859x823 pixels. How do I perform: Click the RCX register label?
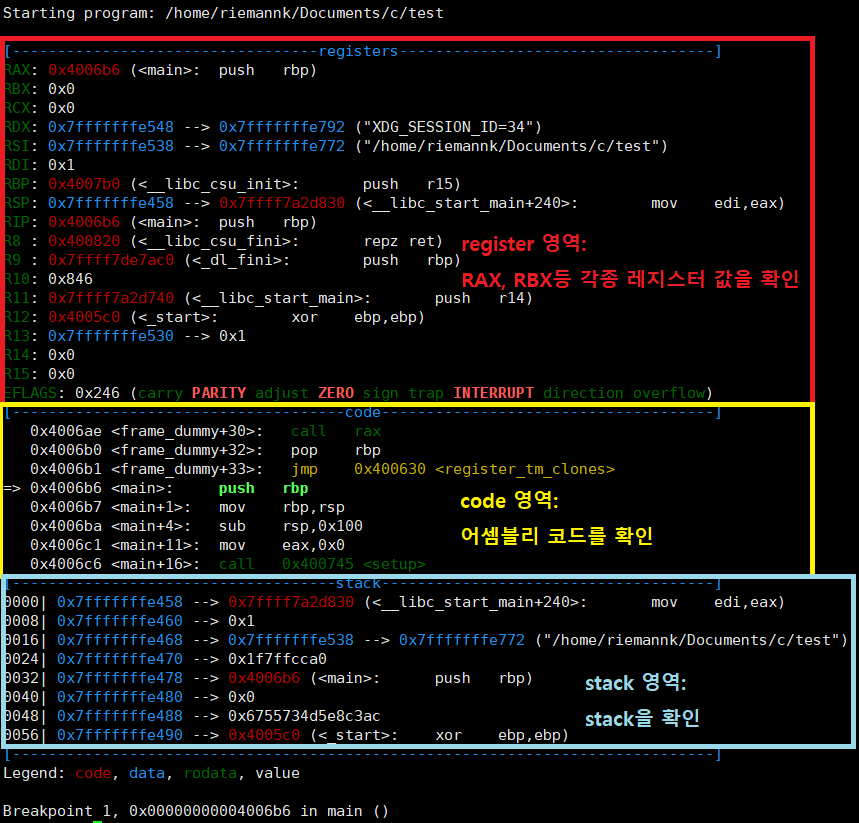(17, 108)
